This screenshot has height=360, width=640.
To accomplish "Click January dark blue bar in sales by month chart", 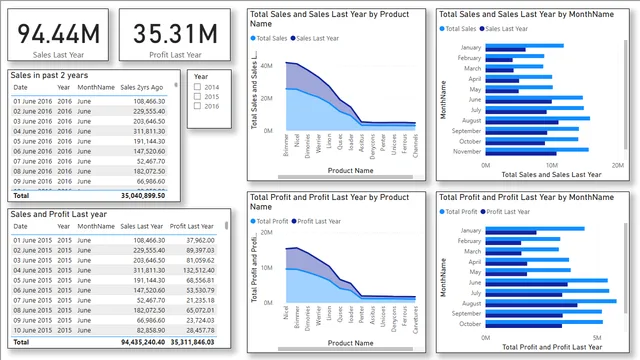I will [505, 50].
